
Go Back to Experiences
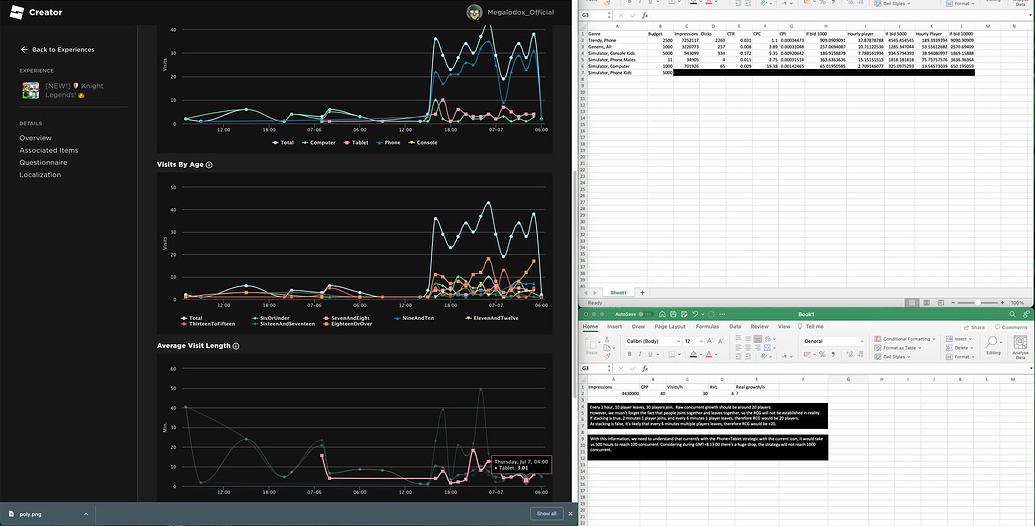pos(57,49)
